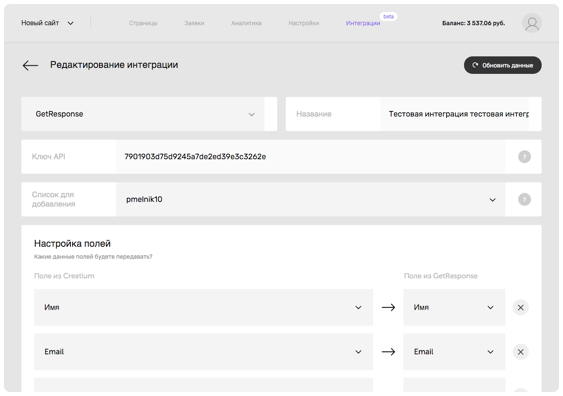The height and width of the screenshot is (396, 563).
Task: Click the Редактирование интеграции heading
Action: click(x=114, y=65)
